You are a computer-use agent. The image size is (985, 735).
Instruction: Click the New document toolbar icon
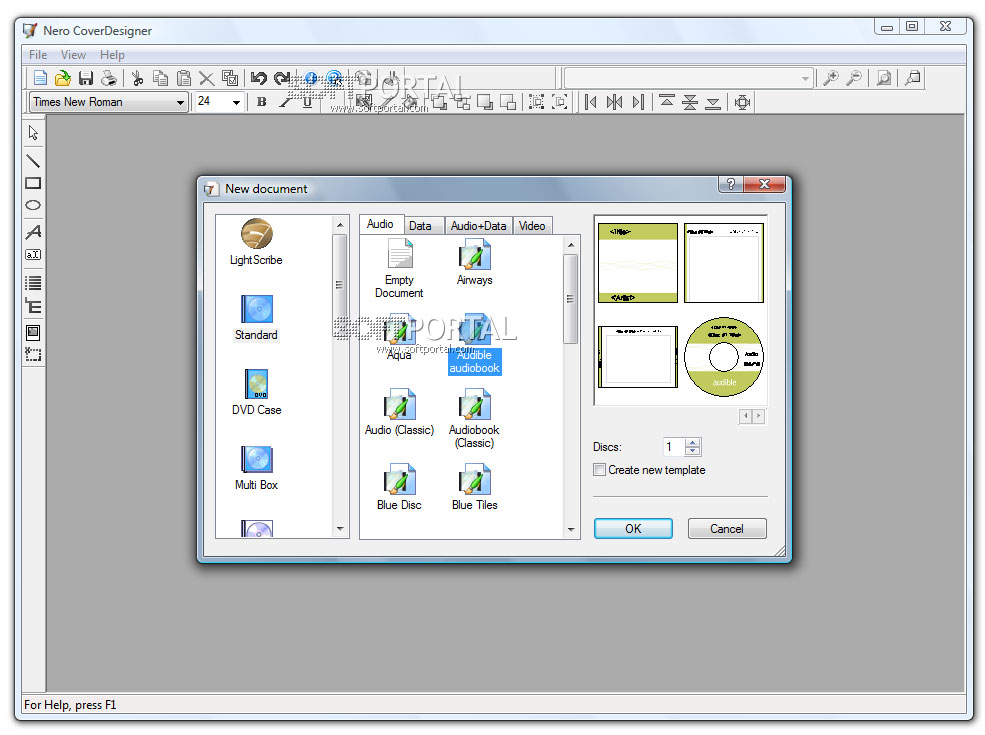point(40,78)
